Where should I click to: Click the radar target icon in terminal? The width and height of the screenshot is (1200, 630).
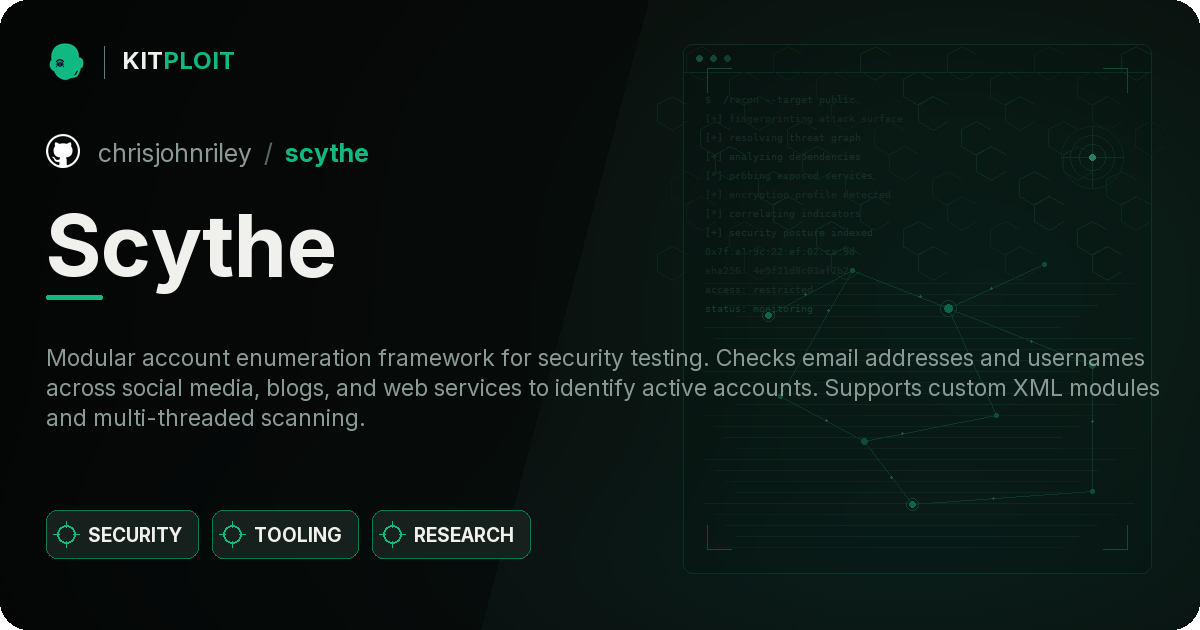pos(1092,157)
